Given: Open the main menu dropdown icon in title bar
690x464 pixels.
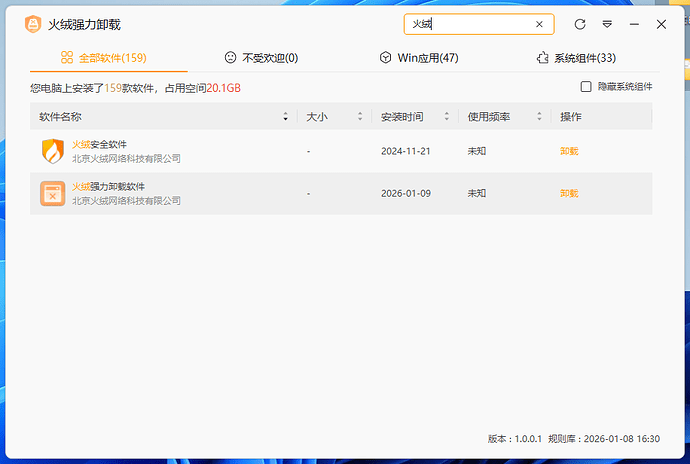Looking at the screenshot, I should 607,24.
